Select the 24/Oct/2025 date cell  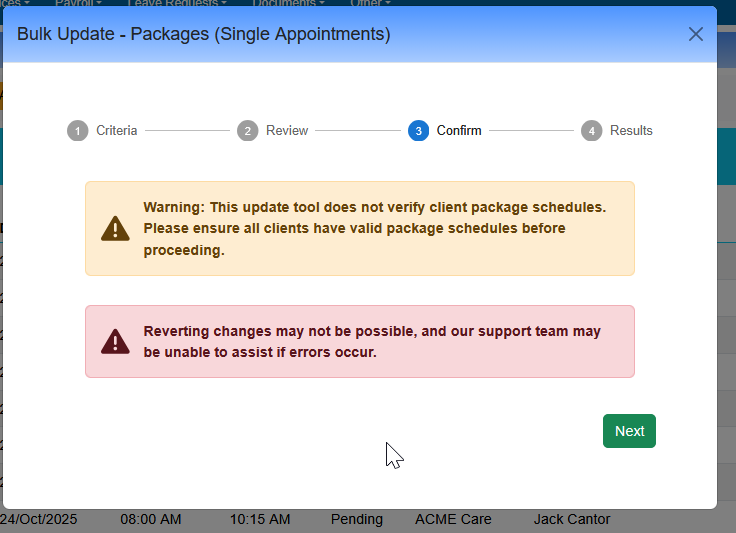(x=38, y=520)
